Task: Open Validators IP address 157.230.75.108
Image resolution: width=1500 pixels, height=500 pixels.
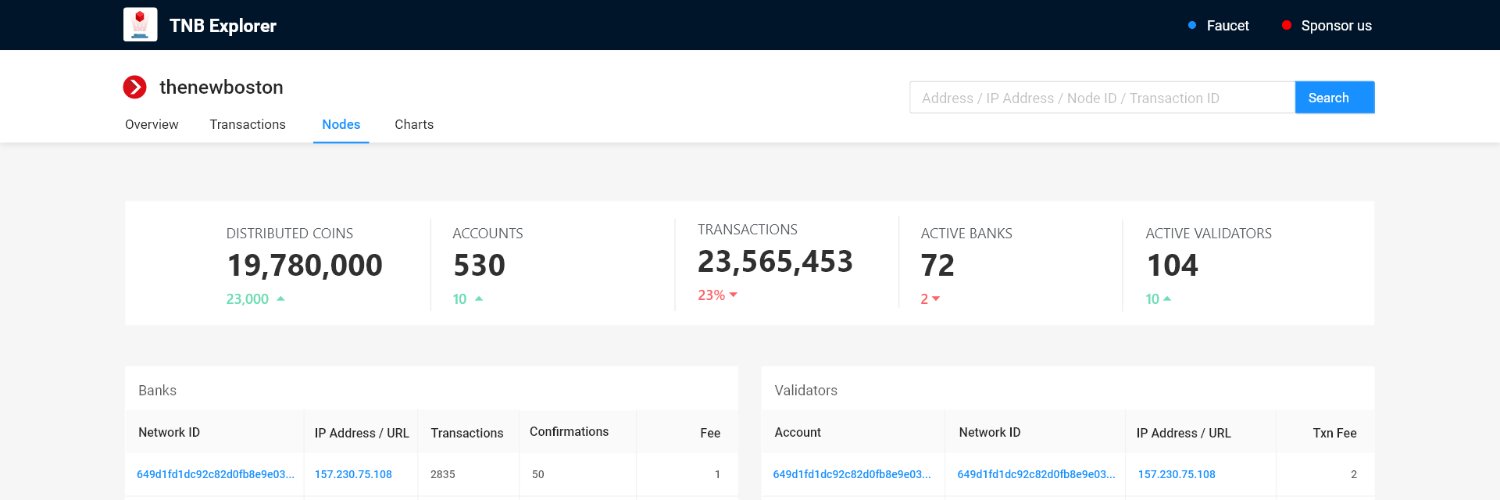Action: [1176, 474]
